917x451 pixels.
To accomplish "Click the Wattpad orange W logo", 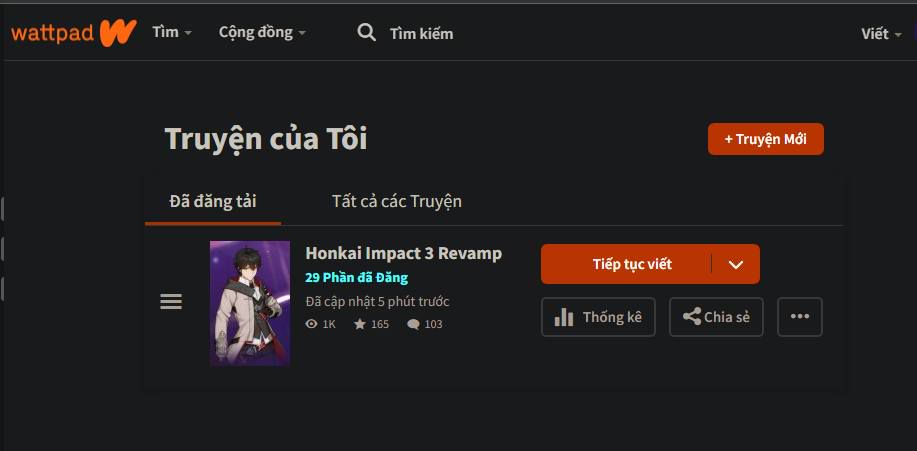I will tap(118, 33).
